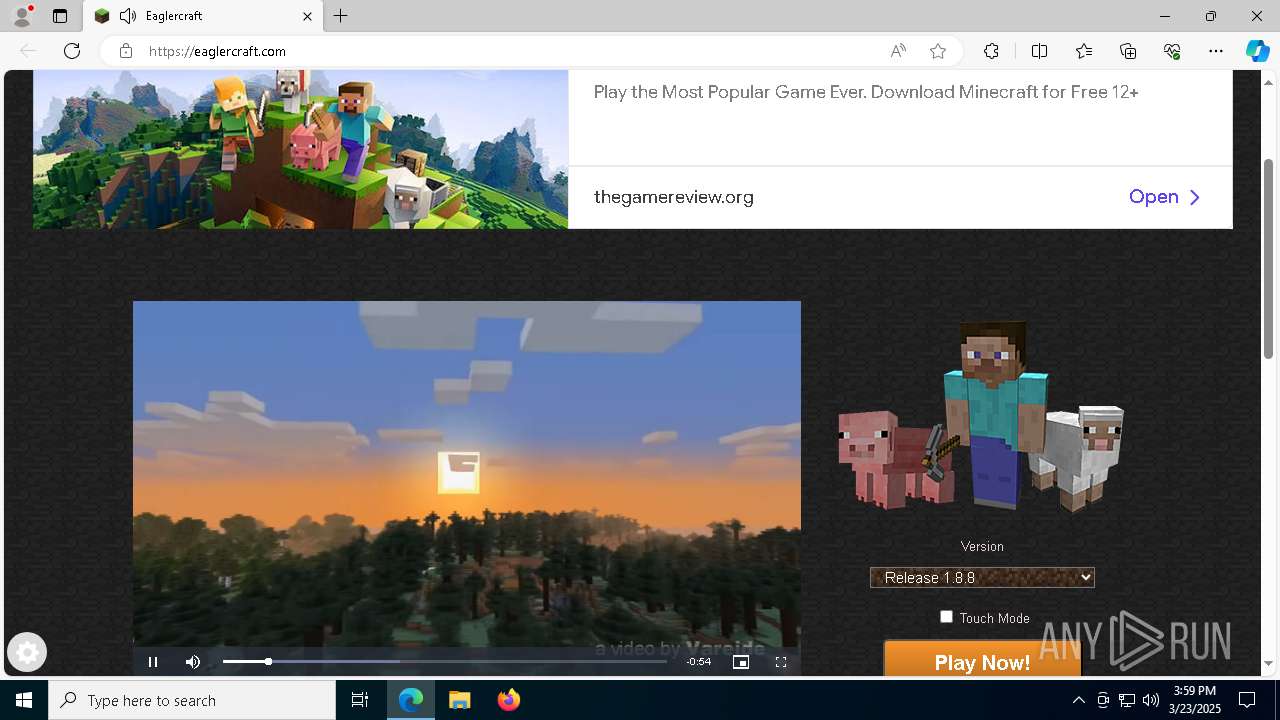Close the Eaglercraft tab
This screenshot has width=1280, height=720.
tap(307, 16)
